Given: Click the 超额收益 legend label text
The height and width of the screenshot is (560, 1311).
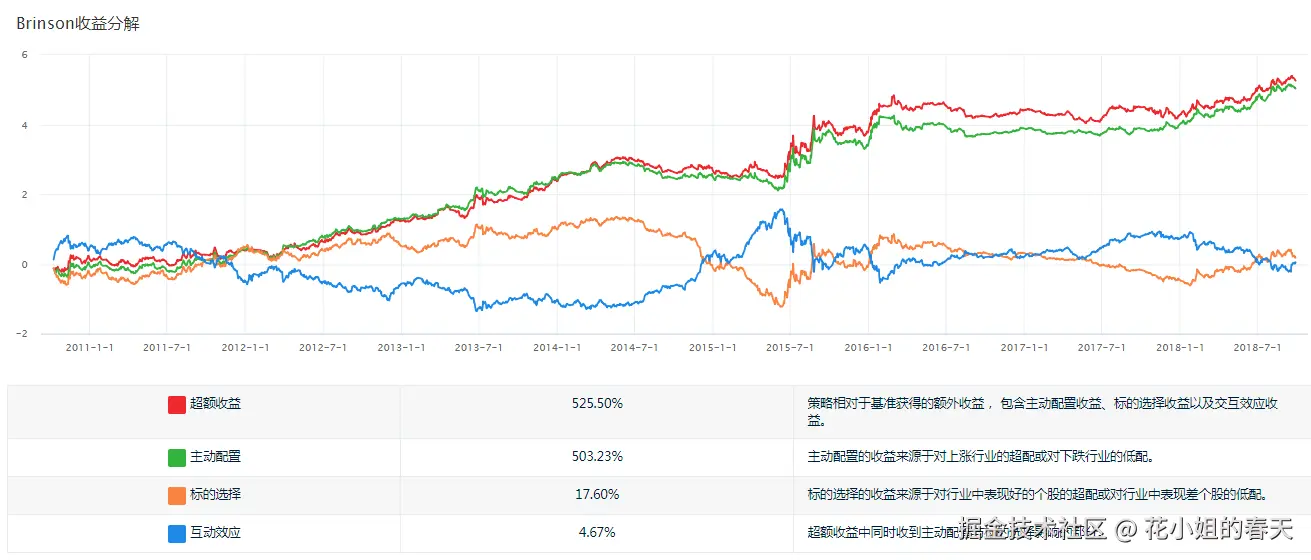Looking at the screenshot, I should point(215,404).
